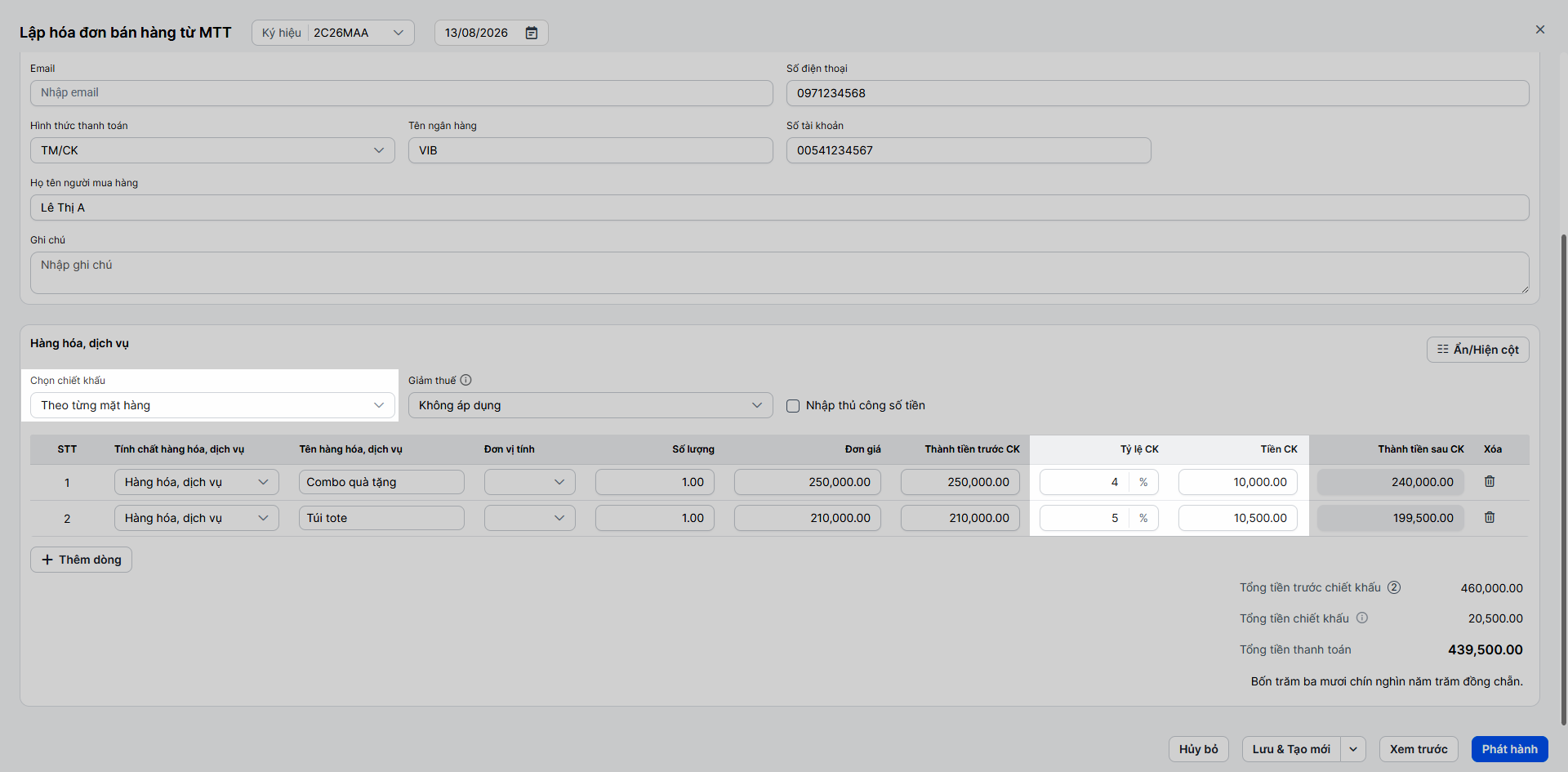Image resolution: width=1568 pixels, height=772 pixels.
Task: Edit product name Combo quà tặng
Action: coord(381,482)
